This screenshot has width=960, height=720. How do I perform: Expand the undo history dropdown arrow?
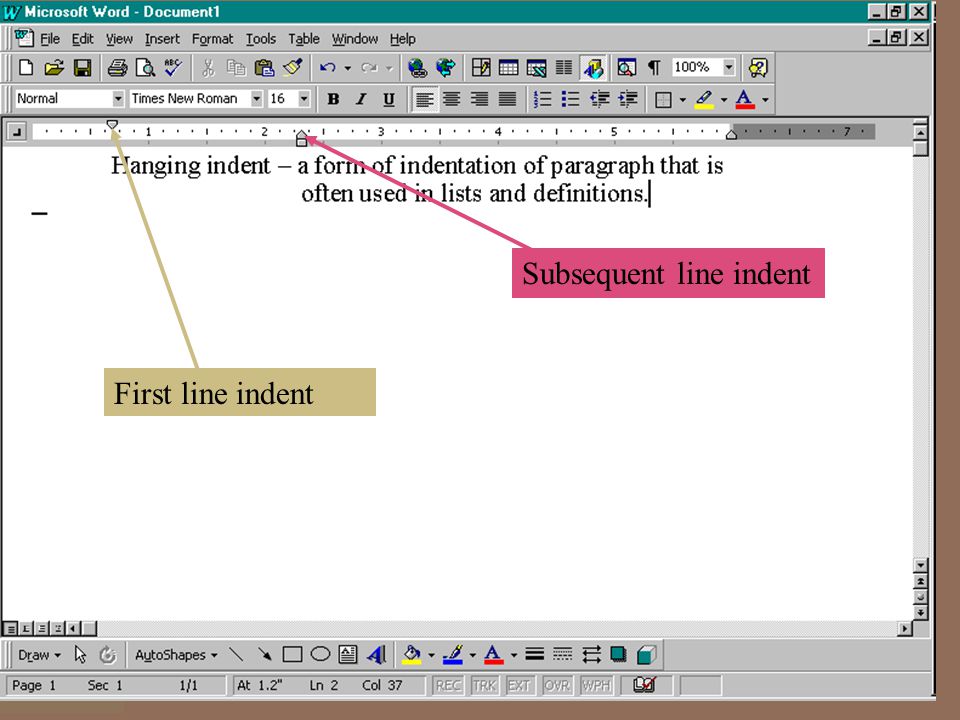[x=348, y=68]
